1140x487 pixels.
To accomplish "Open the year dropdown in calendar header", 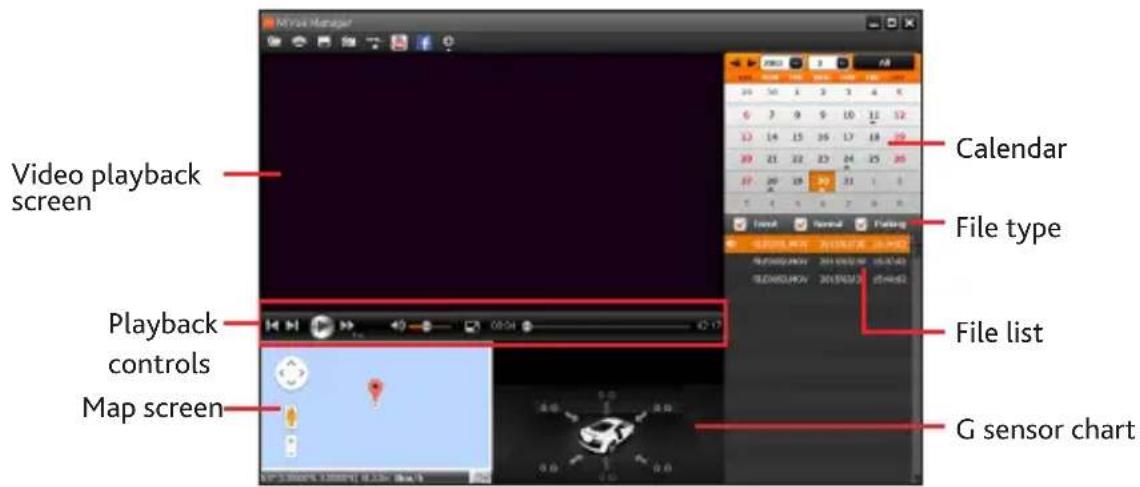I will (x=795, y=63).
